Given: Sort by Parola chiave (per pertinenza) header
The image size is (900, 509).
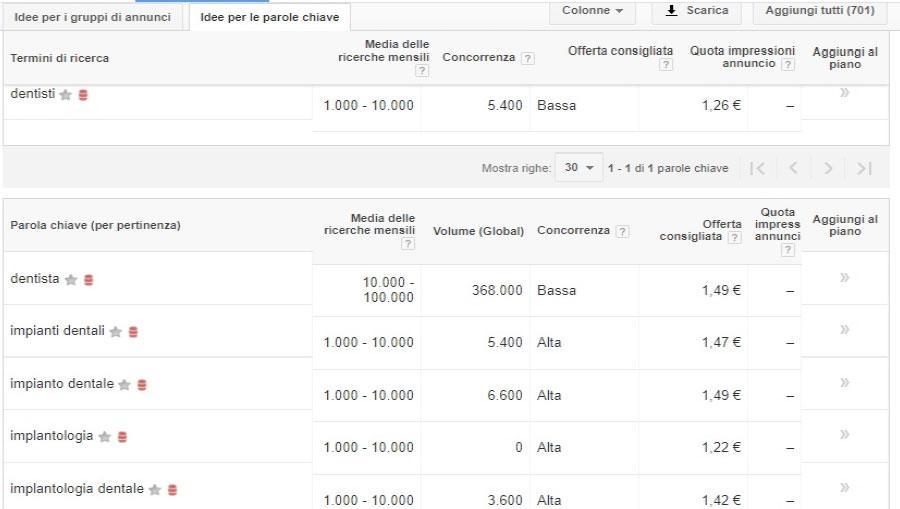Looking at the screenshot, I should pos(95,225).
